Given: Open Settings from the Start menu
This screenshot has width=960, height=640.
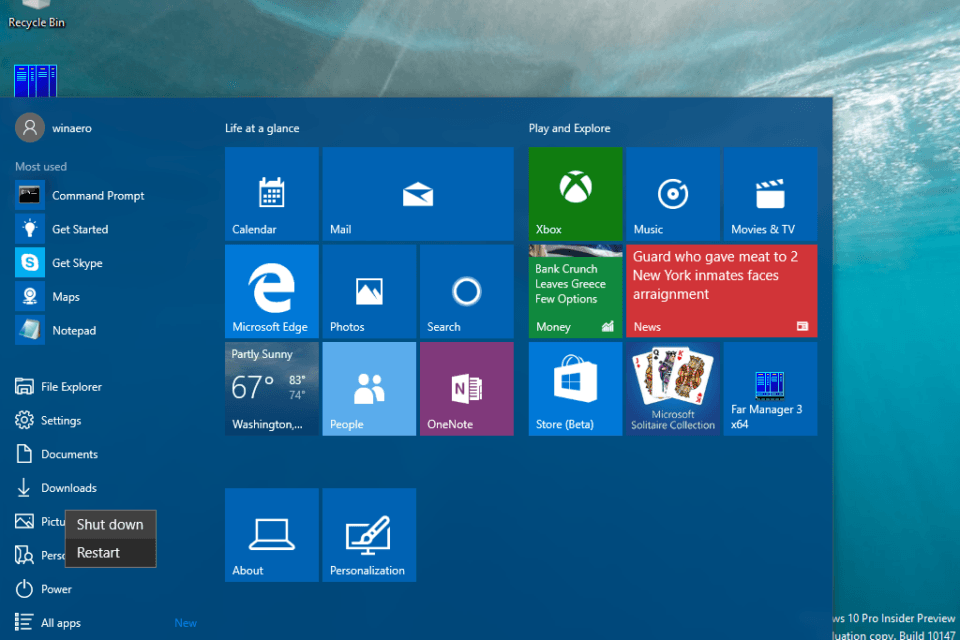Looking at the screenshot, I should 60,421.
